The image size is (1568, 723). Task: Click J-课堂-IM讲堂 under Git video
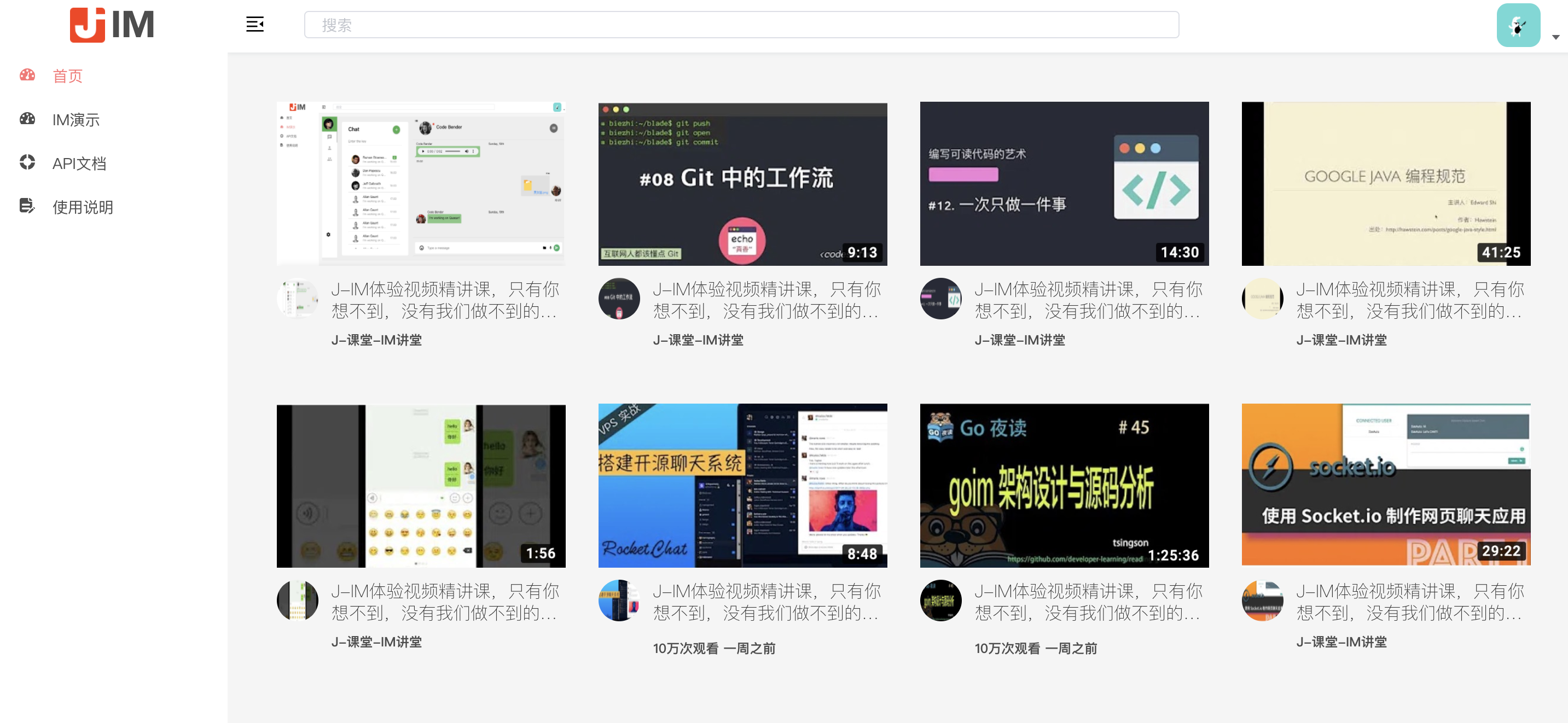(x=698, y=340)
